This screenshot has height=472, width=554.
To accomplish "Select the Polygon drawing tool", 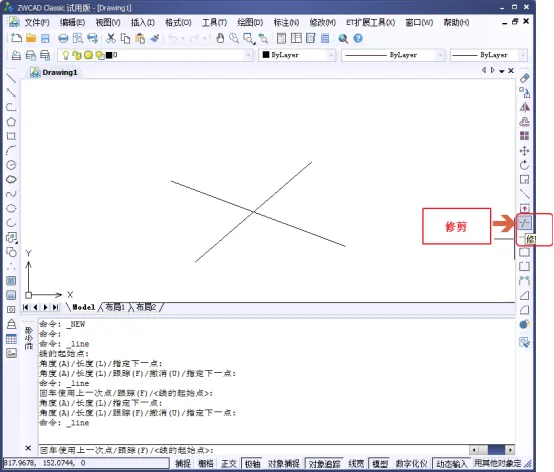I will tap(11, 122).
